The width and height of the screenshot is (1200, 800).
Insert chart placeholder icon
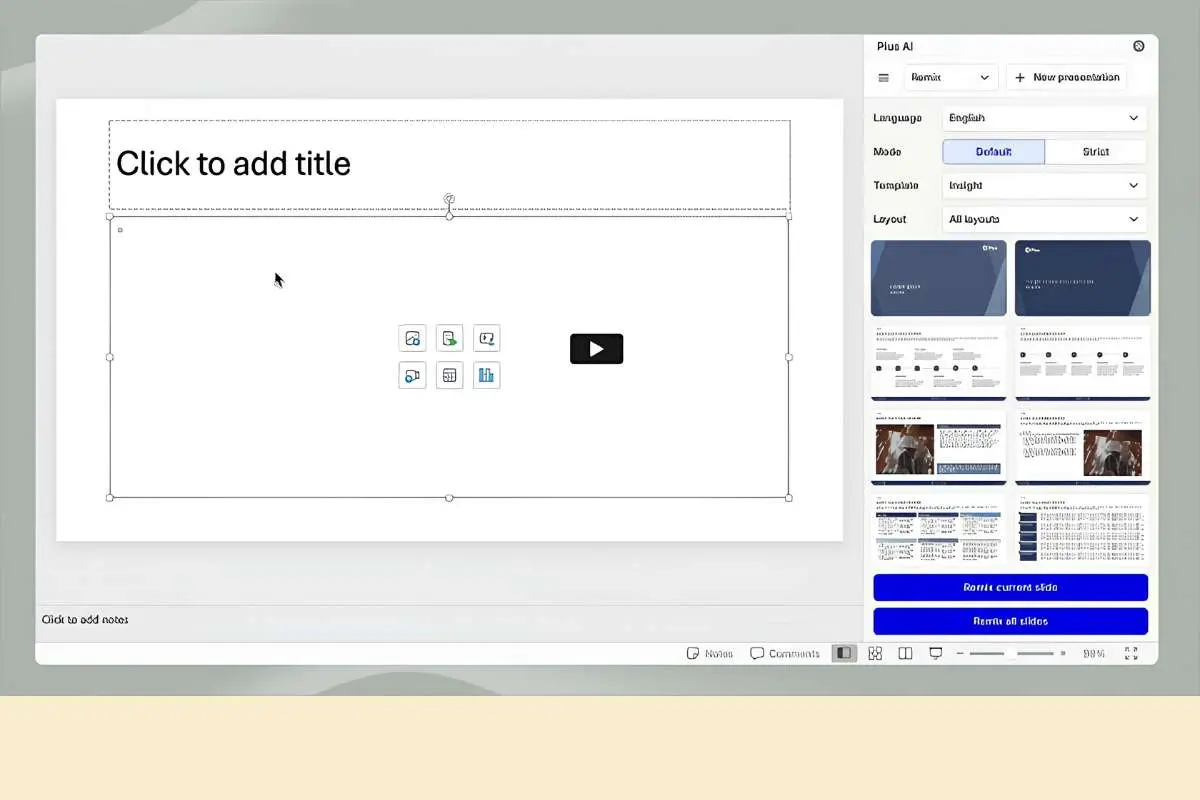486,375
